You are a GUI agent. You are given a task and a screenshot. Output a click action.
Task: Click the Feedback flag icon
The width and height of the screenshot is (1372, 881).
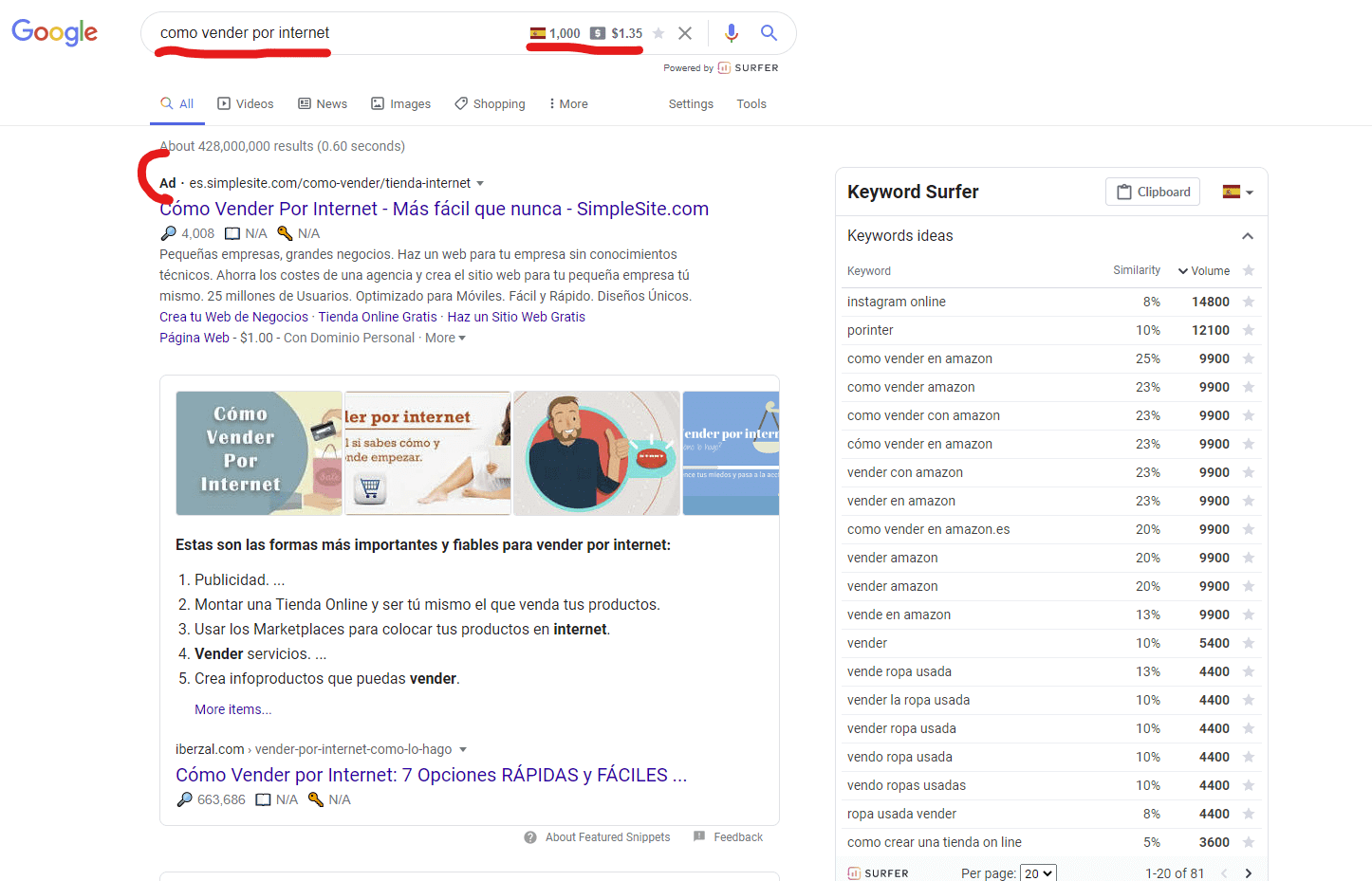(699, 836)
